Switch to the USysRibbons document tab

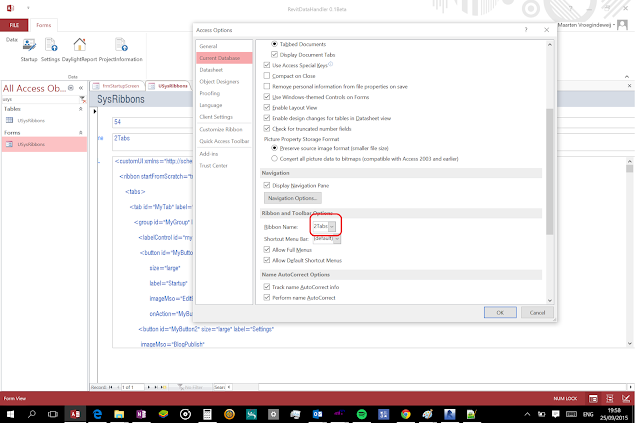pos(169,86)
